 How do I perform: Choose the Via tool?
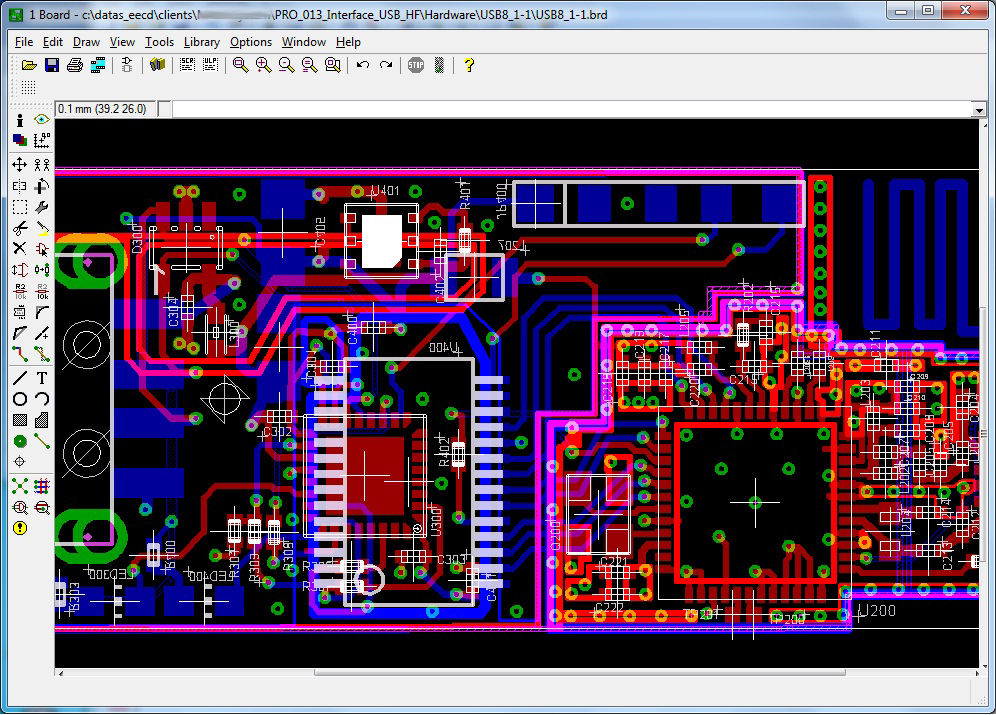pyautogui.click(x=19, y=440)
